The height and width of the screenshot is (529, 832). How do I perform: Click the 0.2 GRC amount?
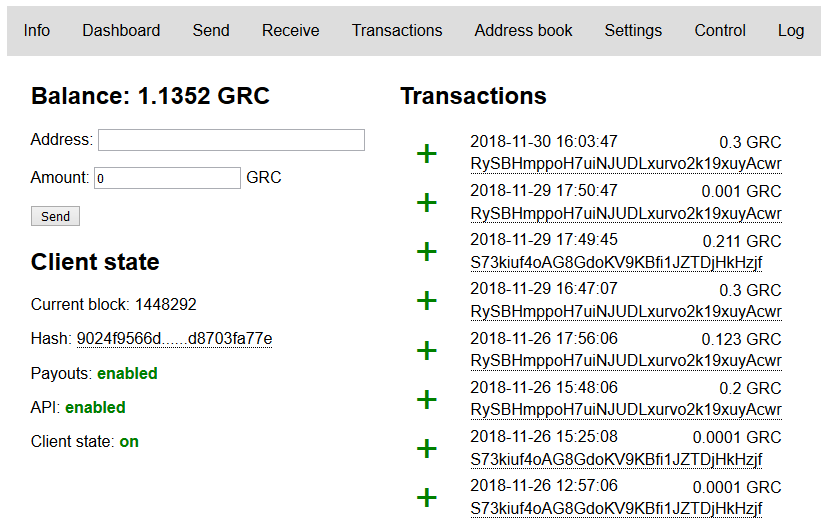pyautogui.click(x=750, y=388)
